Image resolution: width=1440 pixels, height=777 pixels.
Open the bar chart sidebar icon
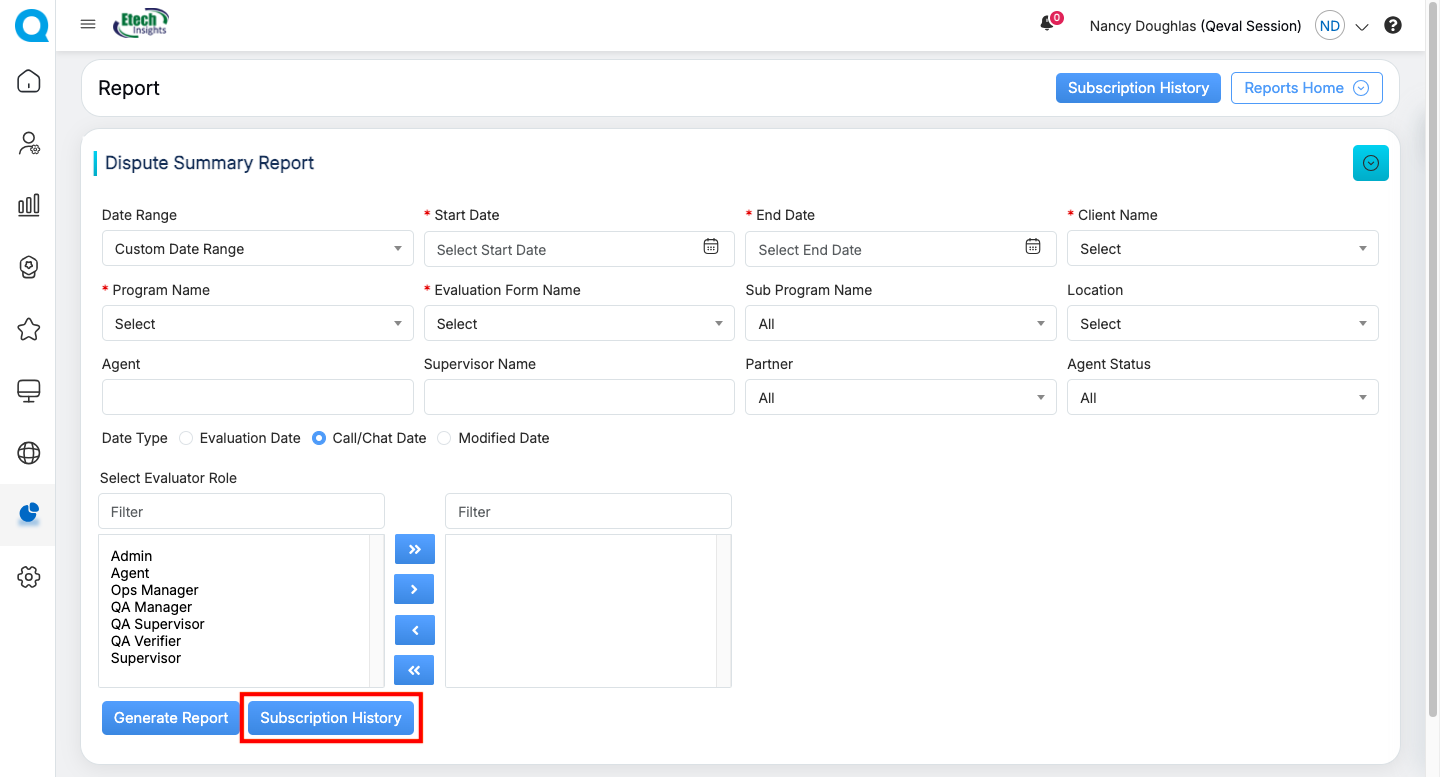(29, 205)
